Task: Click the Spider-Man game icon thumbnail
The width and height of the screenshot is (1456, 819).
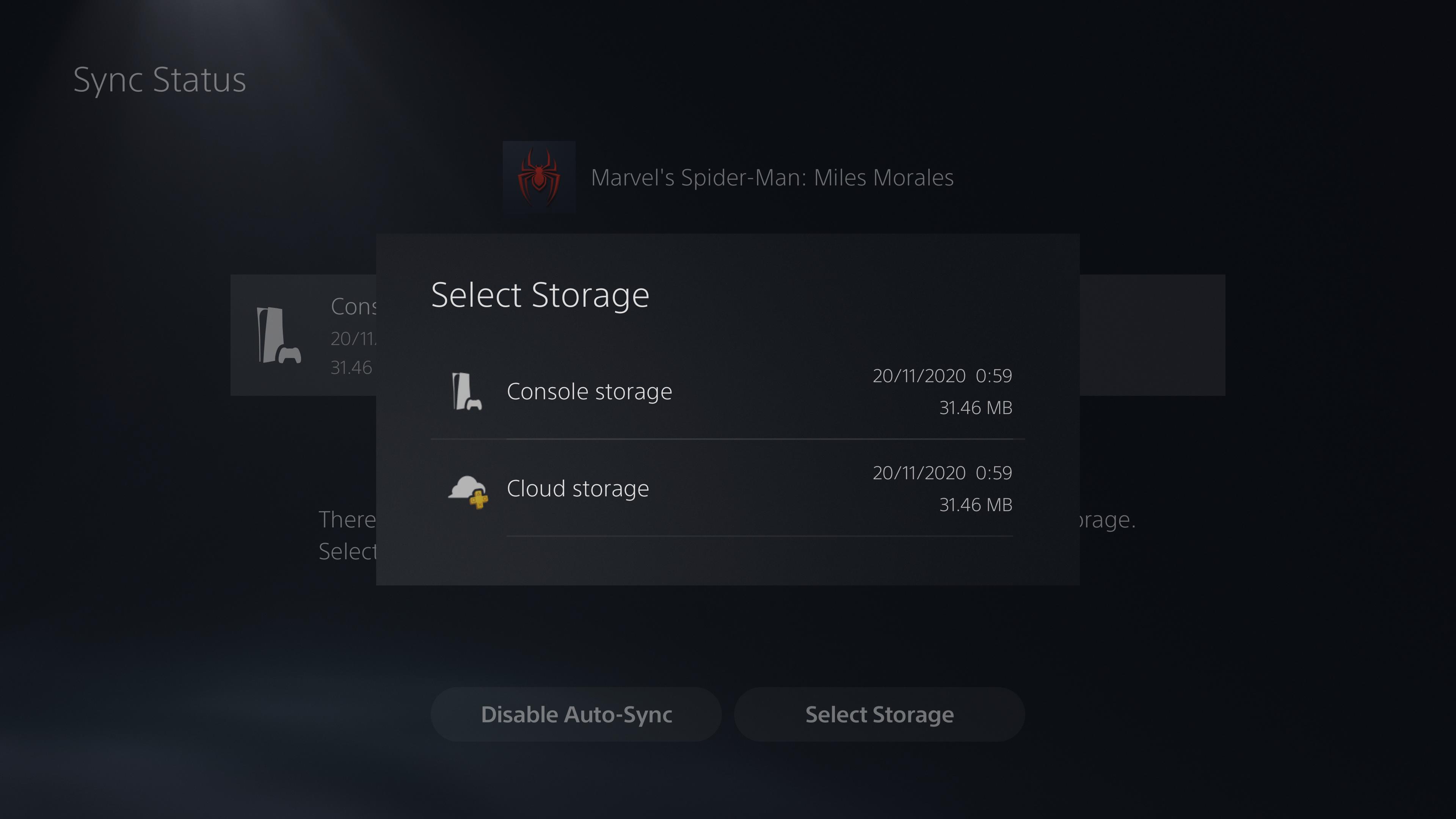Action: coord(539,177)
